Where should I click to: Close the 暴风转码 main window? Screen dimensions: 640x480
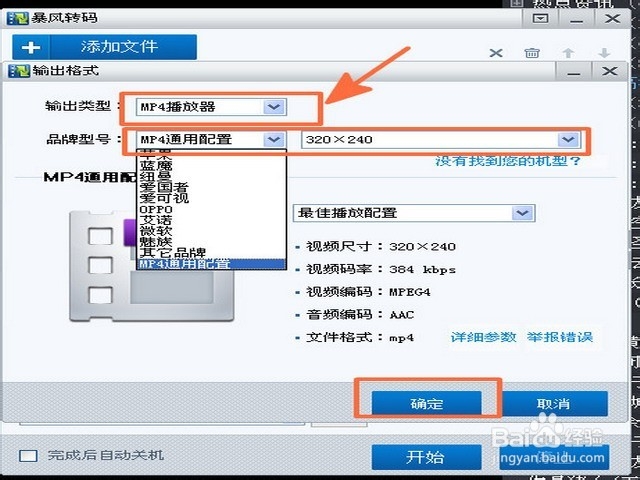click(x=612, y=19)
